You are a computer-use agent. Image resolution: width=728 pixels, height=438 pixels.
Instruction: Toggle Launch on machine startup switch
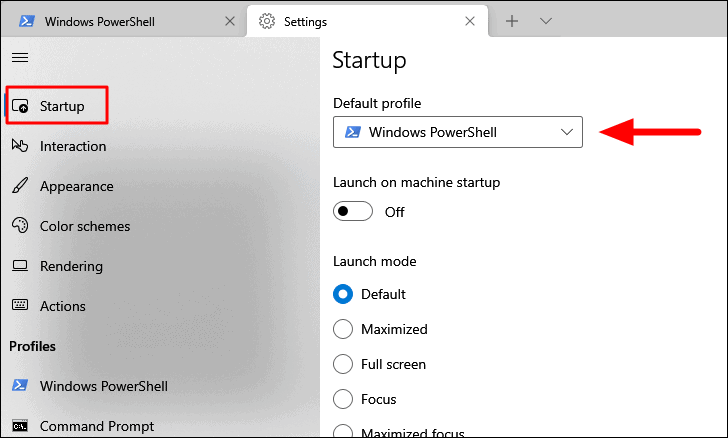(x=353, y=211)
